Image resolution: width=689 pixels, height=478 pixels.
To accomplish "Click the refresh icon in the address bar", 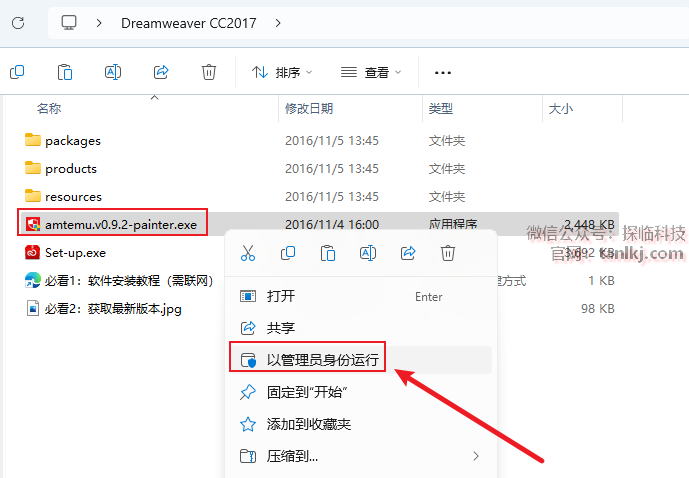I will pos(18,23).
